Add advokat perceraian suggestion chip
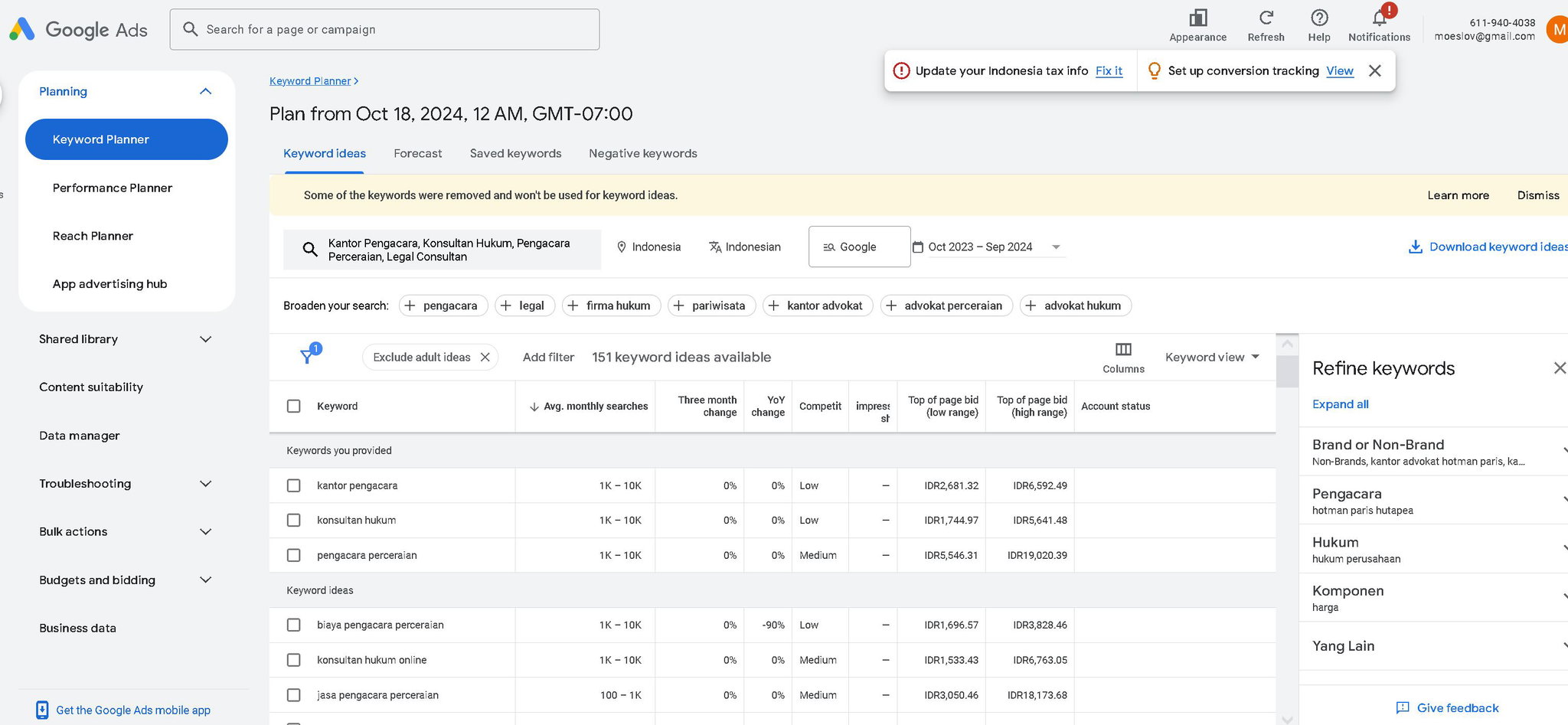Image resolution: width=1568 pixels, height=725 pixels. [946, 305]
